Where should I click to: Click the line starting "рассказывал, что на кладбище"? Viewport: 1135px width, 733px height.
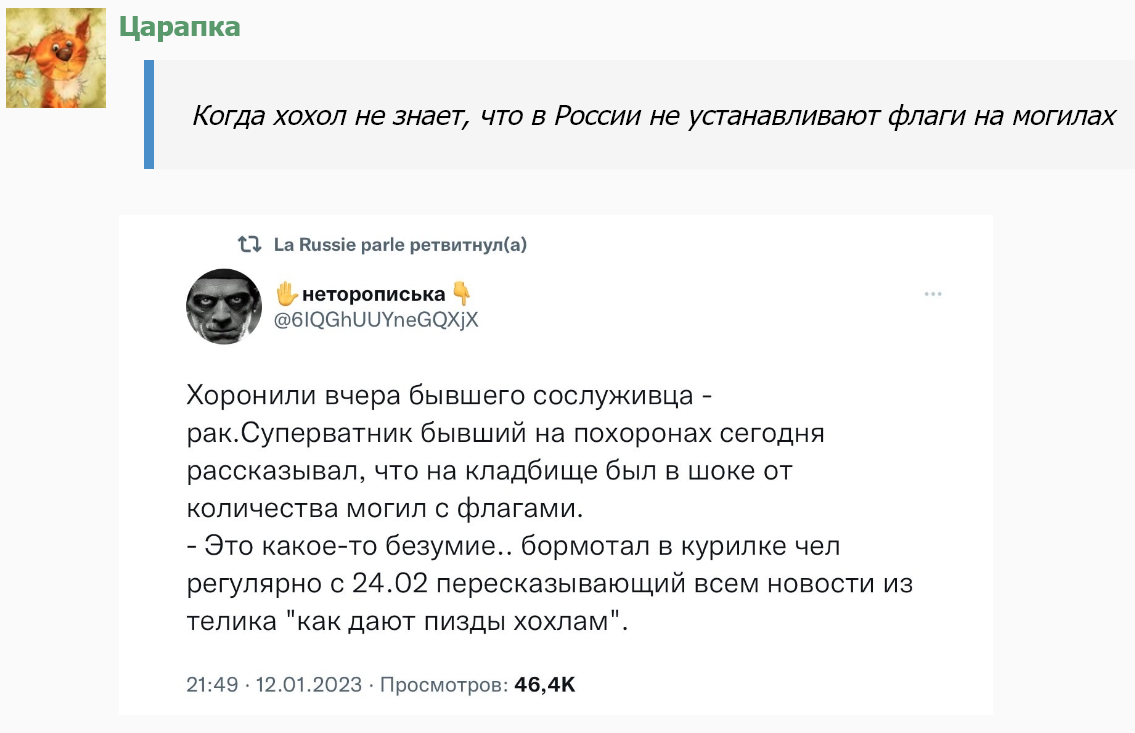[489, 471]
